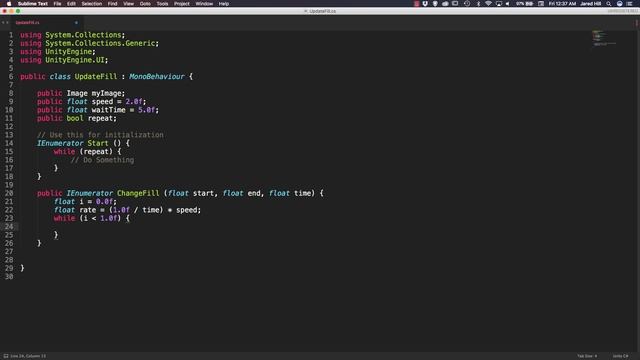This screenshot has height=360, width=640.
Task: Open the View menu
Action: [x=129, y=4]
